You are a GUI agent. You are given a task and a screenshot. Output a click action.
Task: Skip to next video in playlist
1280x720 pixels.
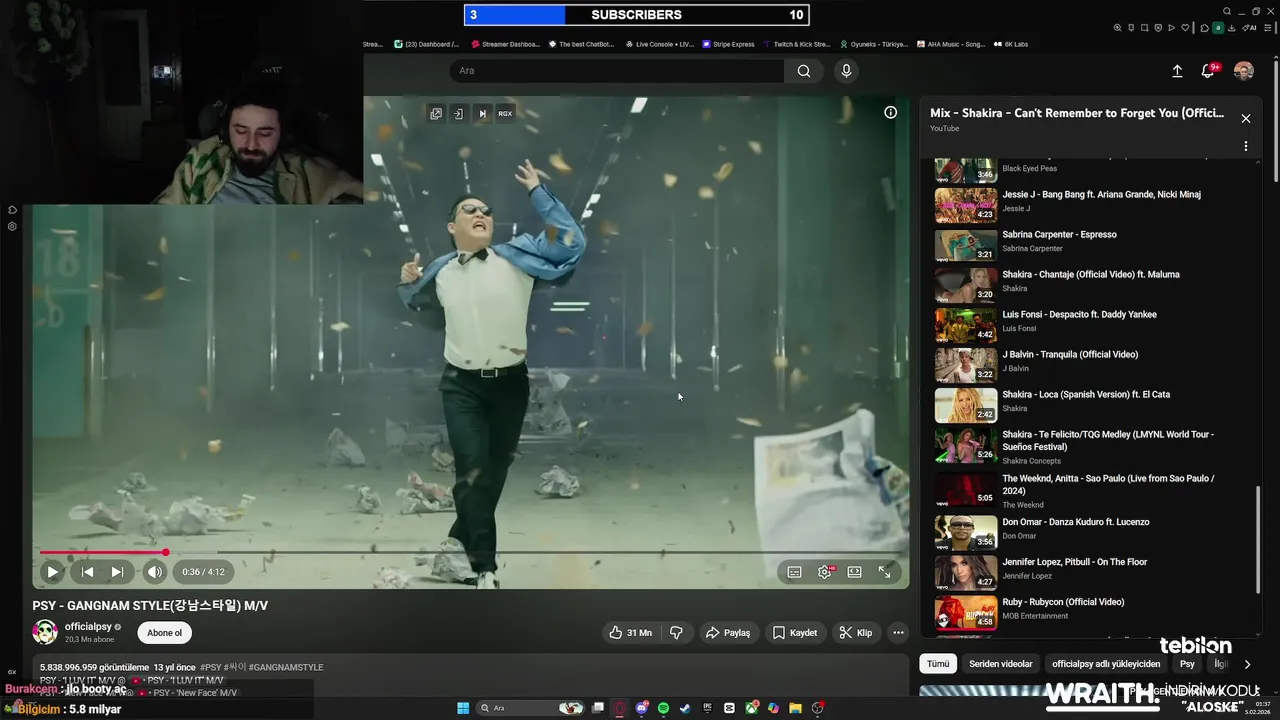pos(117,572)
